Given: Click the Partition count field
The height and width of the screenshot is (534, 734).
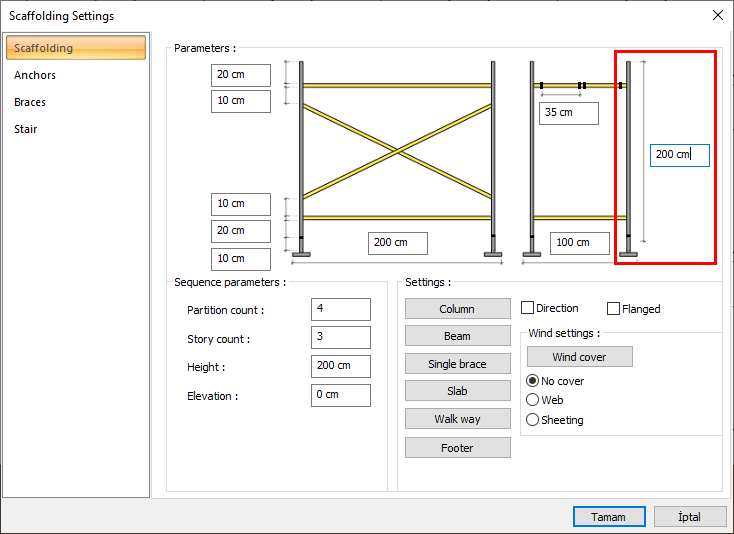Looking at the screenshot, I should 340,309.
